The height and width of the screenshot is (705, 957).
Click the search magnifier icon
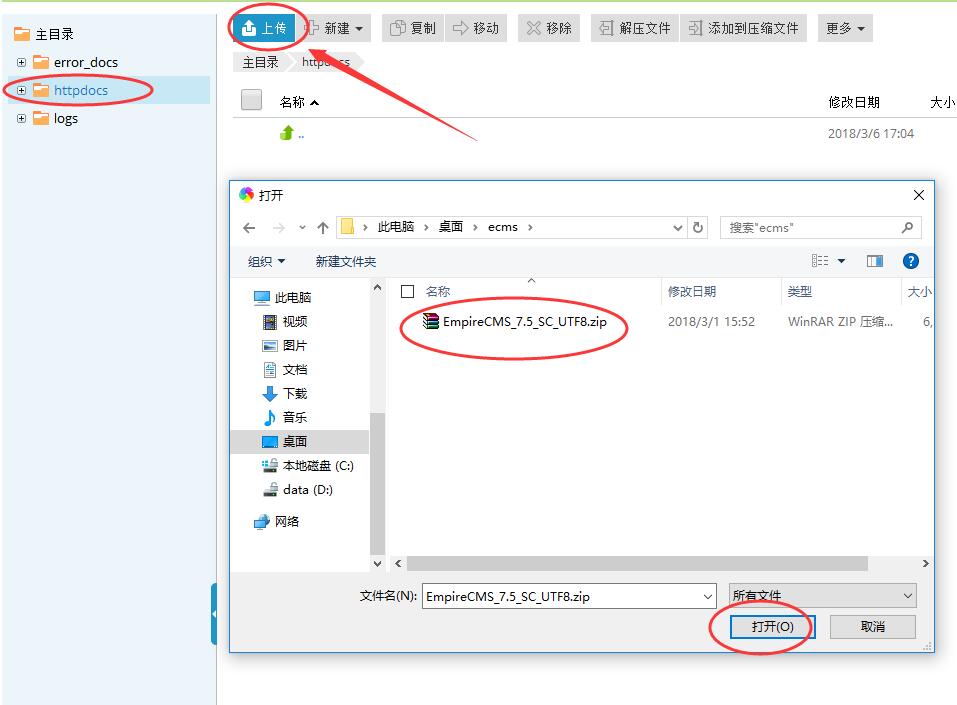[907, 228]
